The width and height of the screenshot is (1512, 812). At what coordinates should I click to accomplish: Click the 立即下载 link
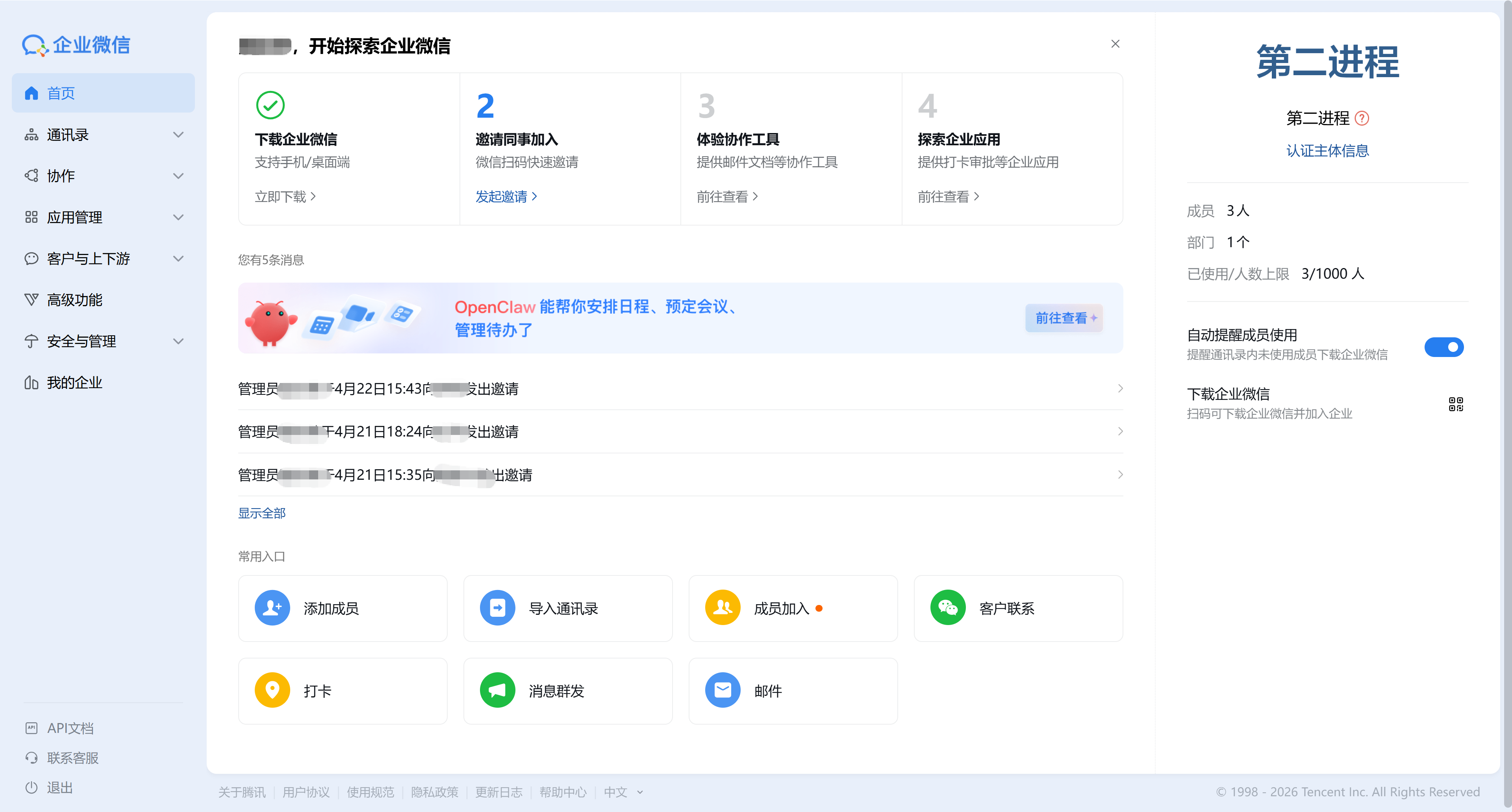click(285, 196)
